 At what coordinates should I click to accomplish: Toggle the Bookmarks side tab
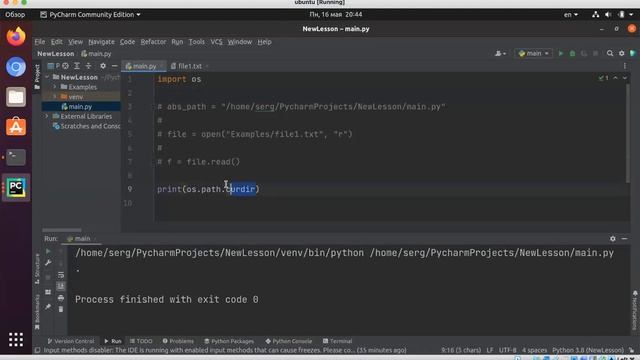(x=37, y=312)
